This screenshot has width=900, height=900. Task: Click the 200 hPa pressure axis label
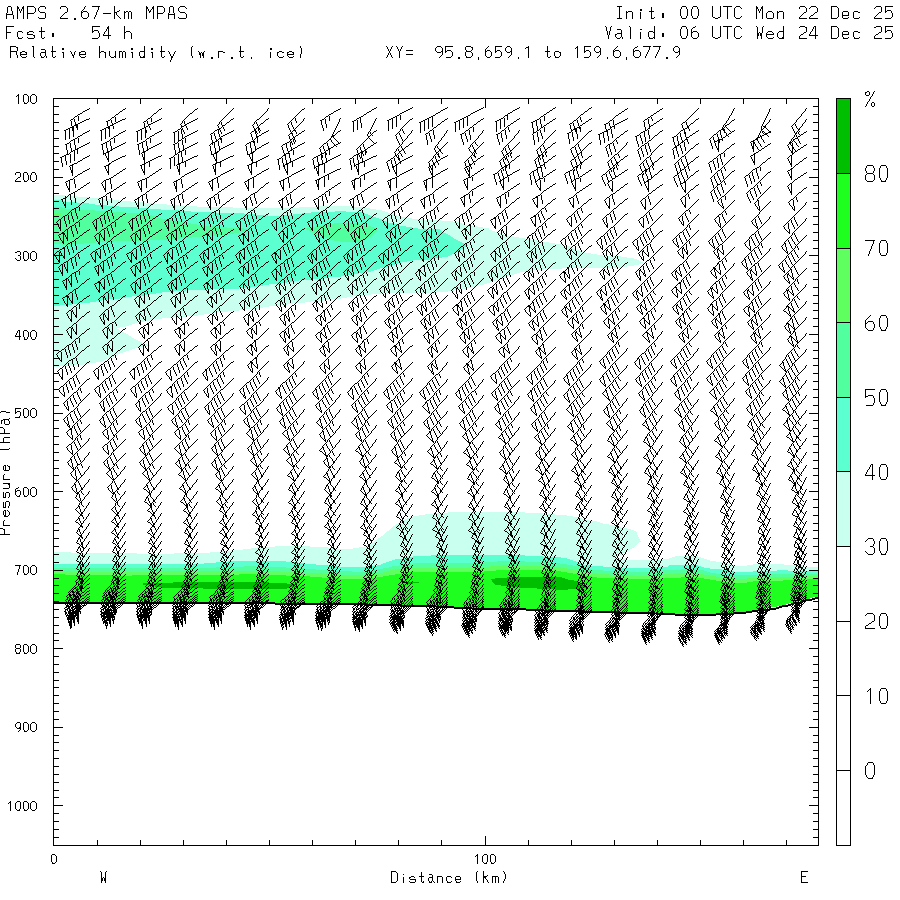coord(26,177)
